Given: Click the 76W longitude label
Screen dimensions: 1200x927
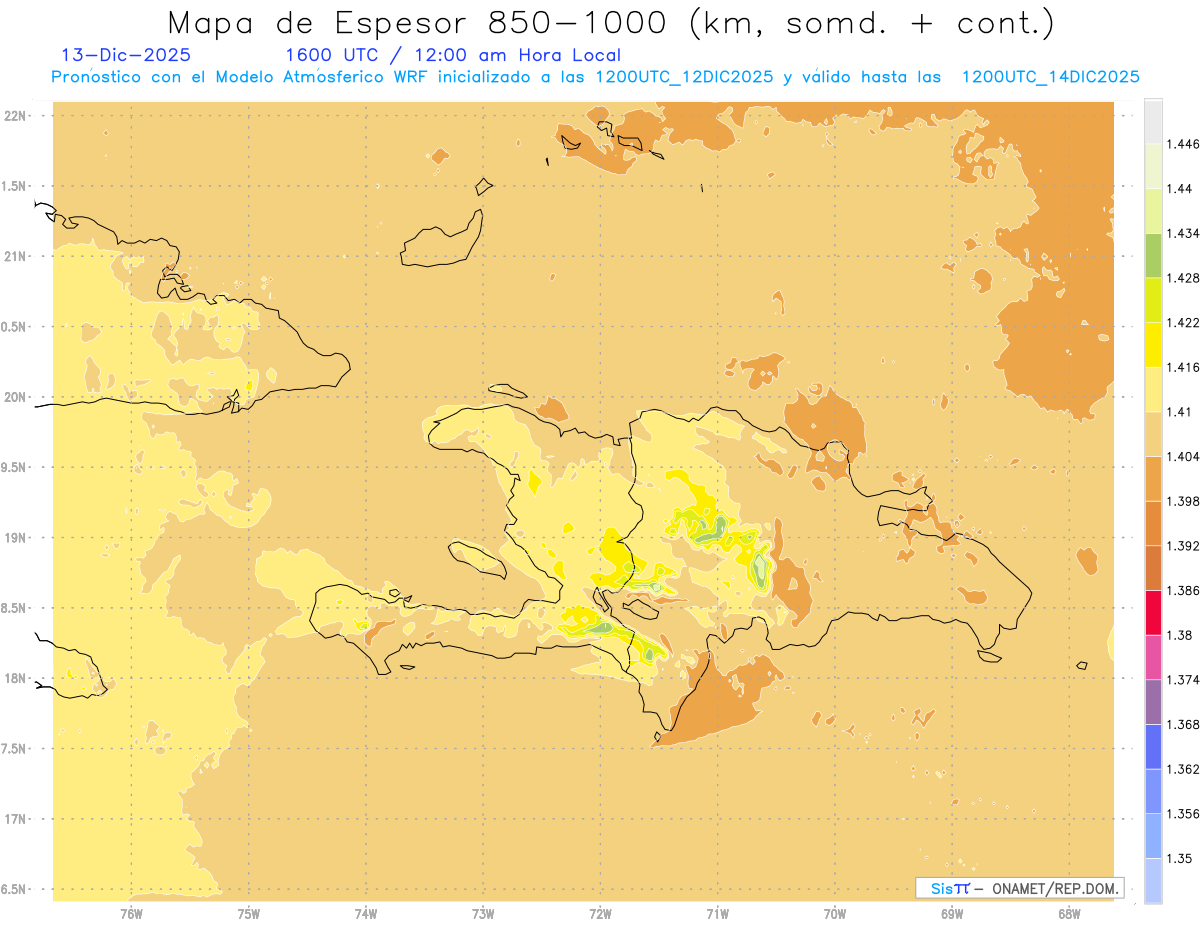Looking at the screenshot, I should (x=131, y=913).
